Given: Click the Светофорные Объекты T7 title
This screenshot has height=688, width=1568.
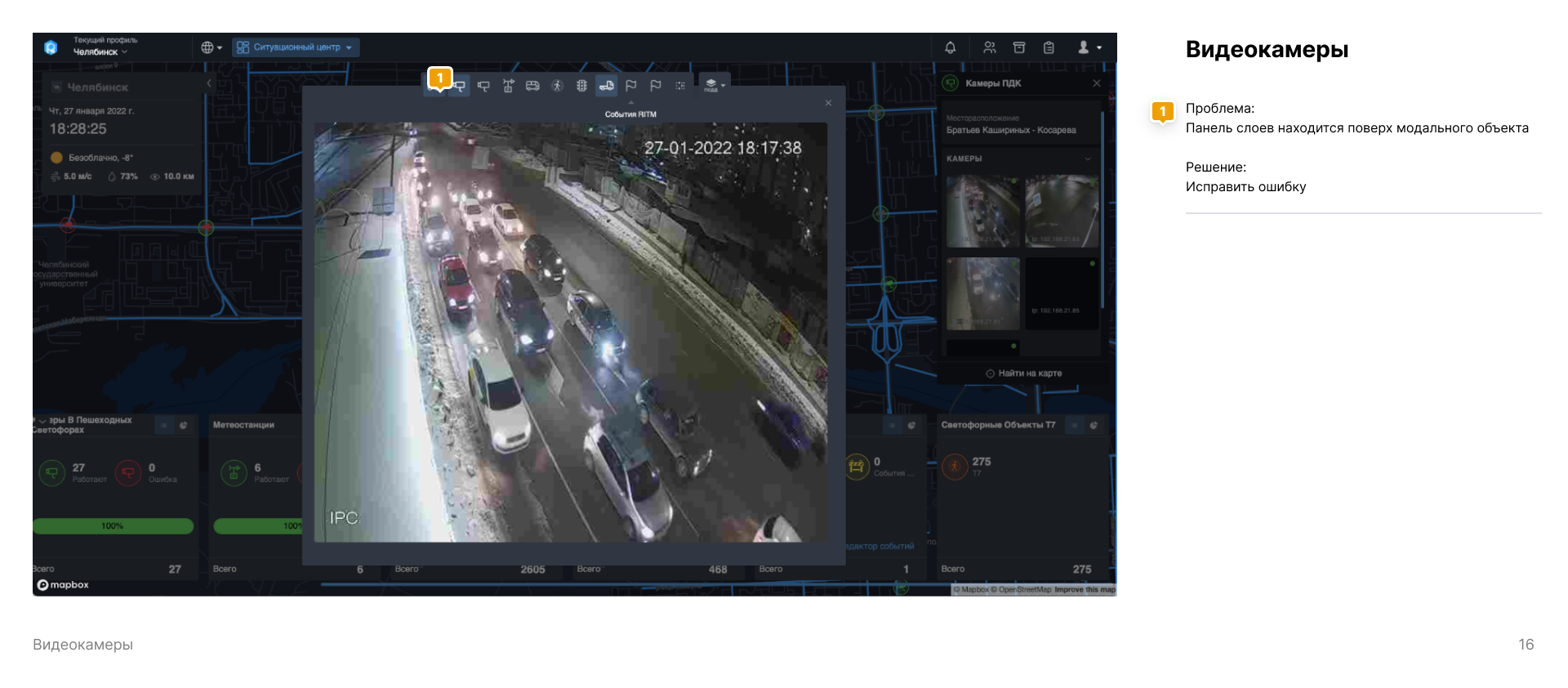Looking at the screenshot, I should click(998, 425).
